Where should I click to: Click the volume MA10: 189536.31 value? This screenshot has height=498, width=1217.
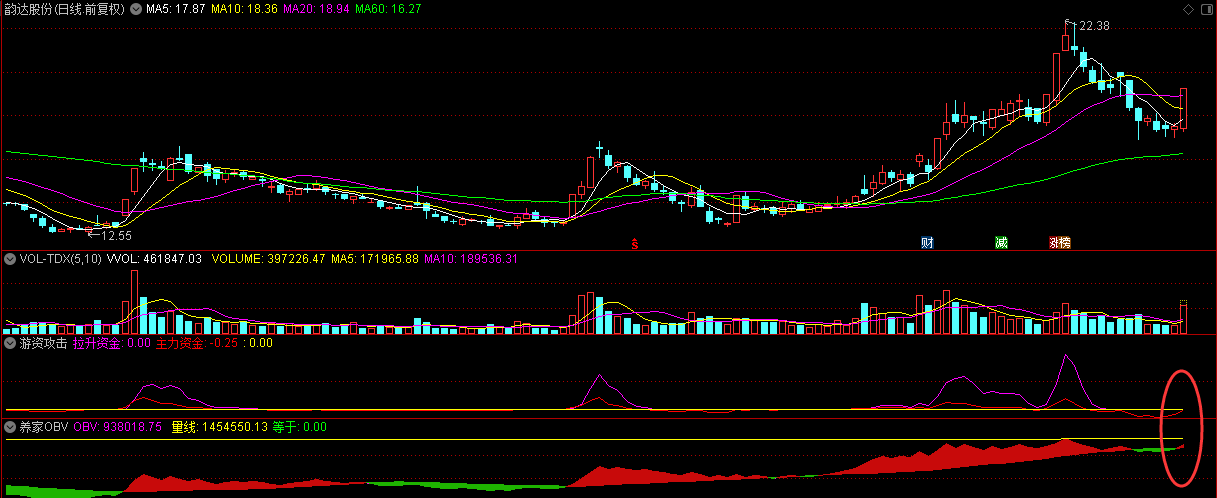click(x=472, y=259)
